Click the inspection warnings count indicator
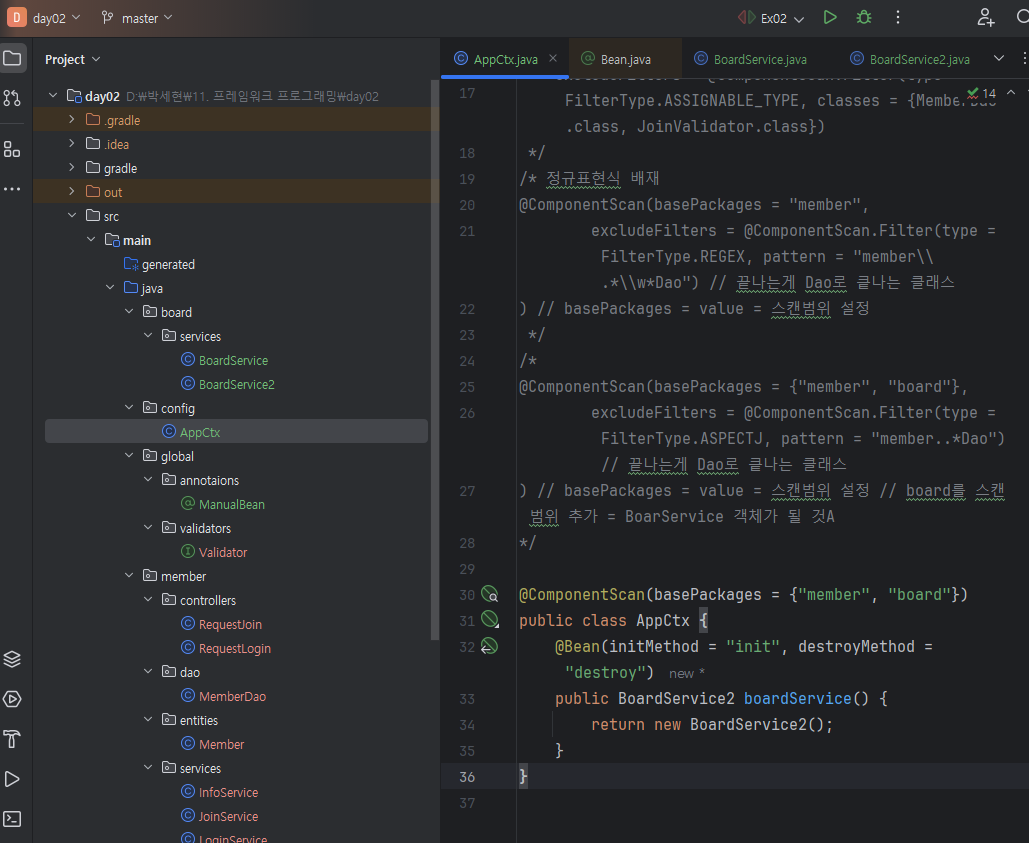1029x843 pixels. point(982,93)
